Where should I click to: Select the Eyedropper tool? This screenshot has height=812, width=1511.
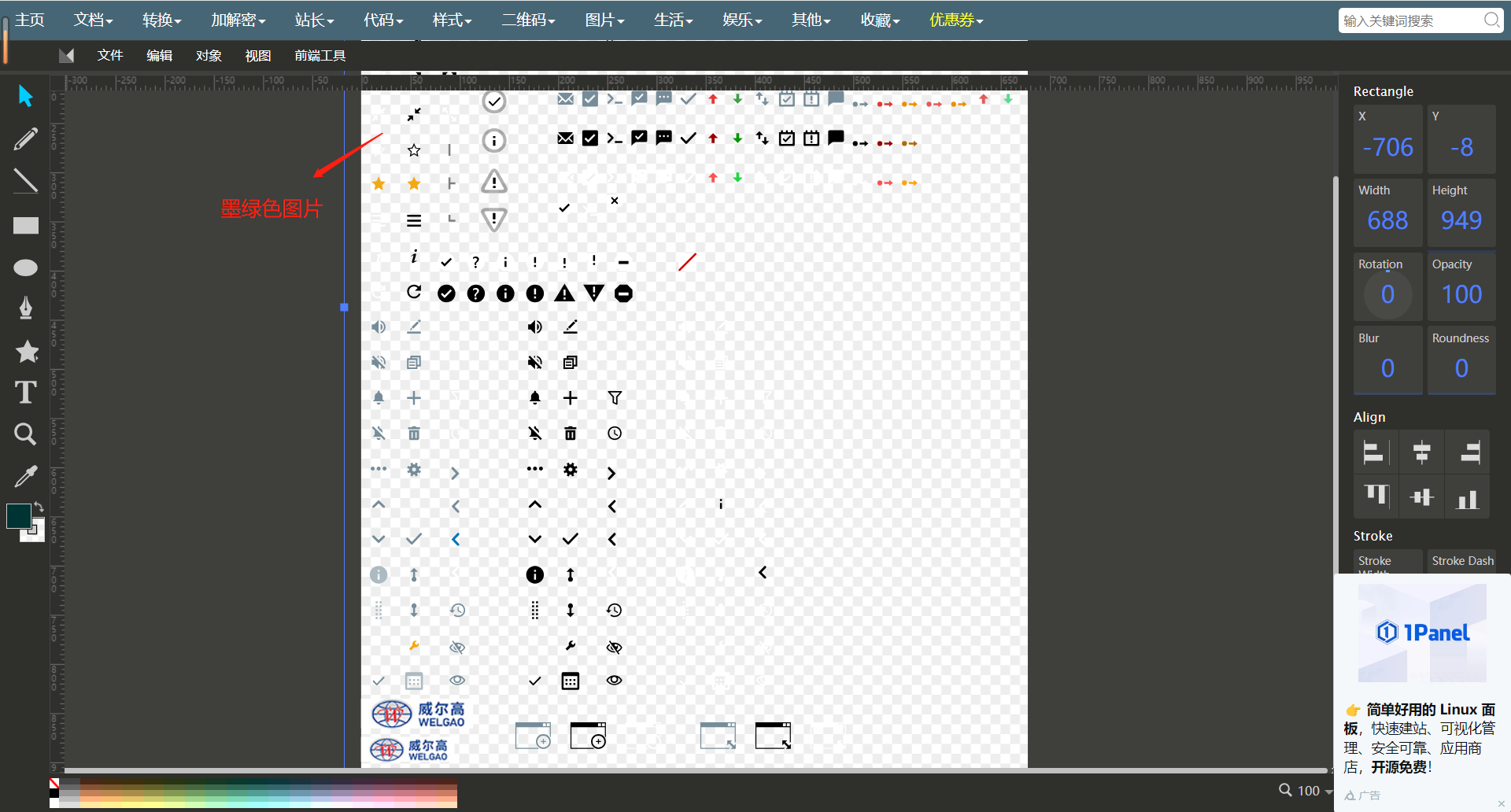pos(25,476)
